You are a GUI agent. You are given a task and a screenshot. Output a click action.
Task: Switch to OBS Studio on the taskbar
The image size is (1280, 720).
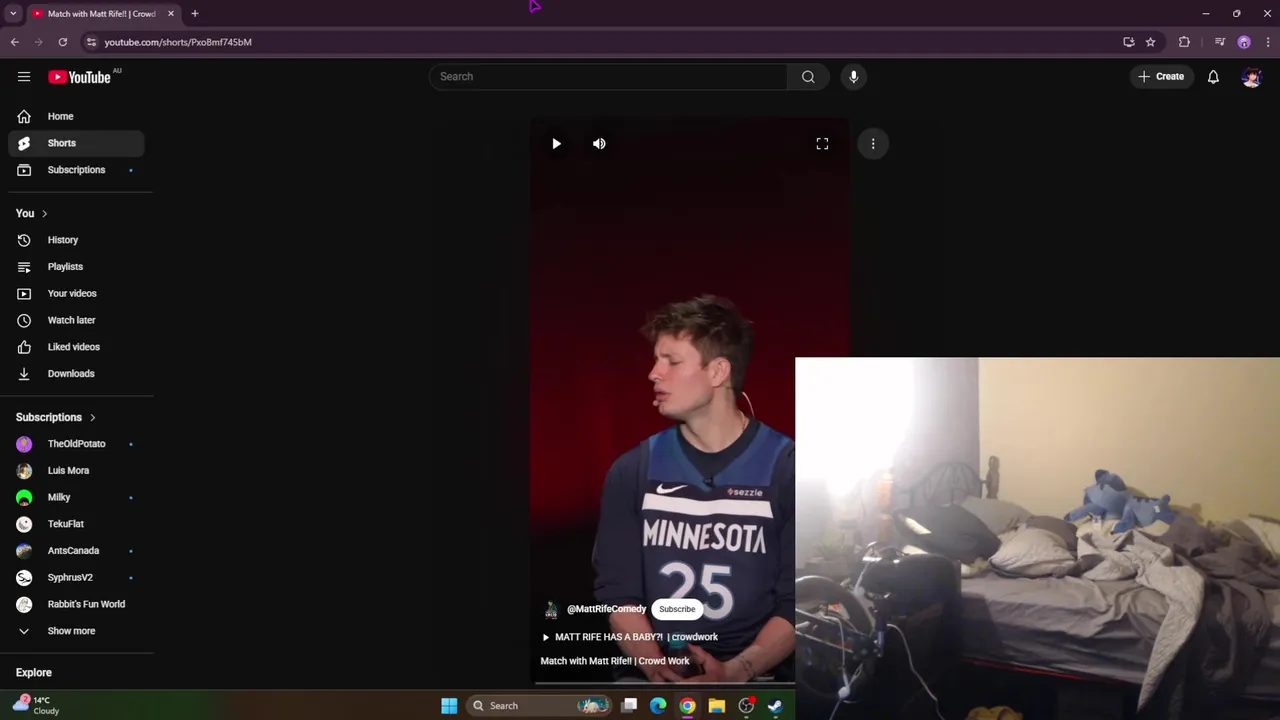coord(746,706)
